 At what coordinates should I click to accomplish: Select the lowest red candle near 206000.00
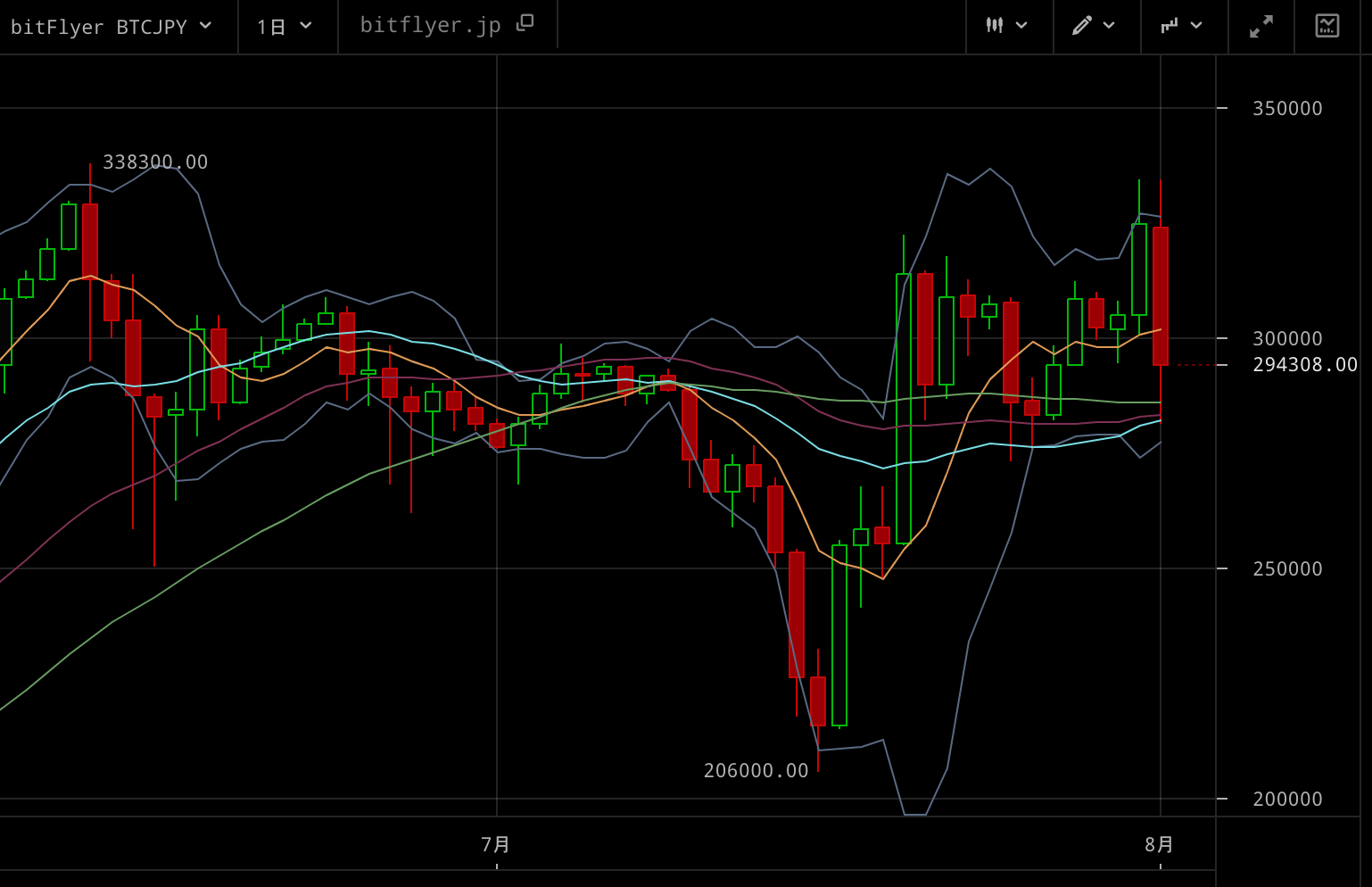(818, 701)
